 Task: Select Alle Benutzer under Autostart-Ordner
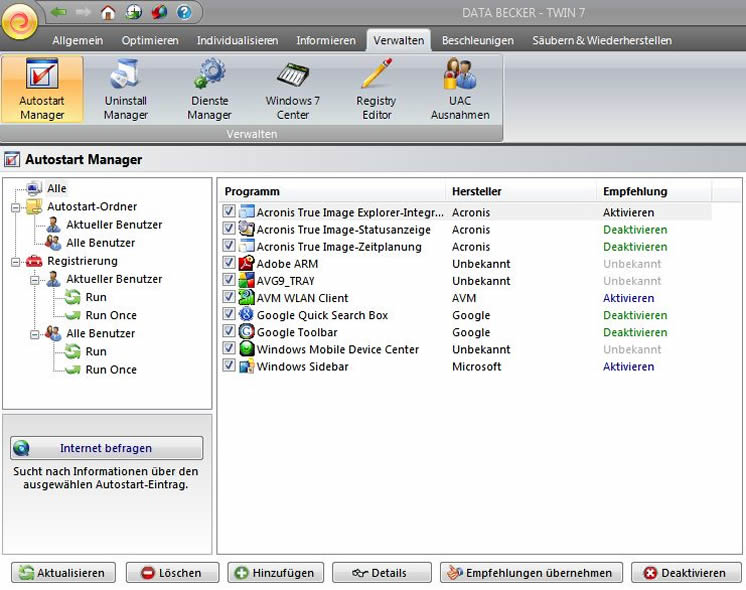[100, 243]
